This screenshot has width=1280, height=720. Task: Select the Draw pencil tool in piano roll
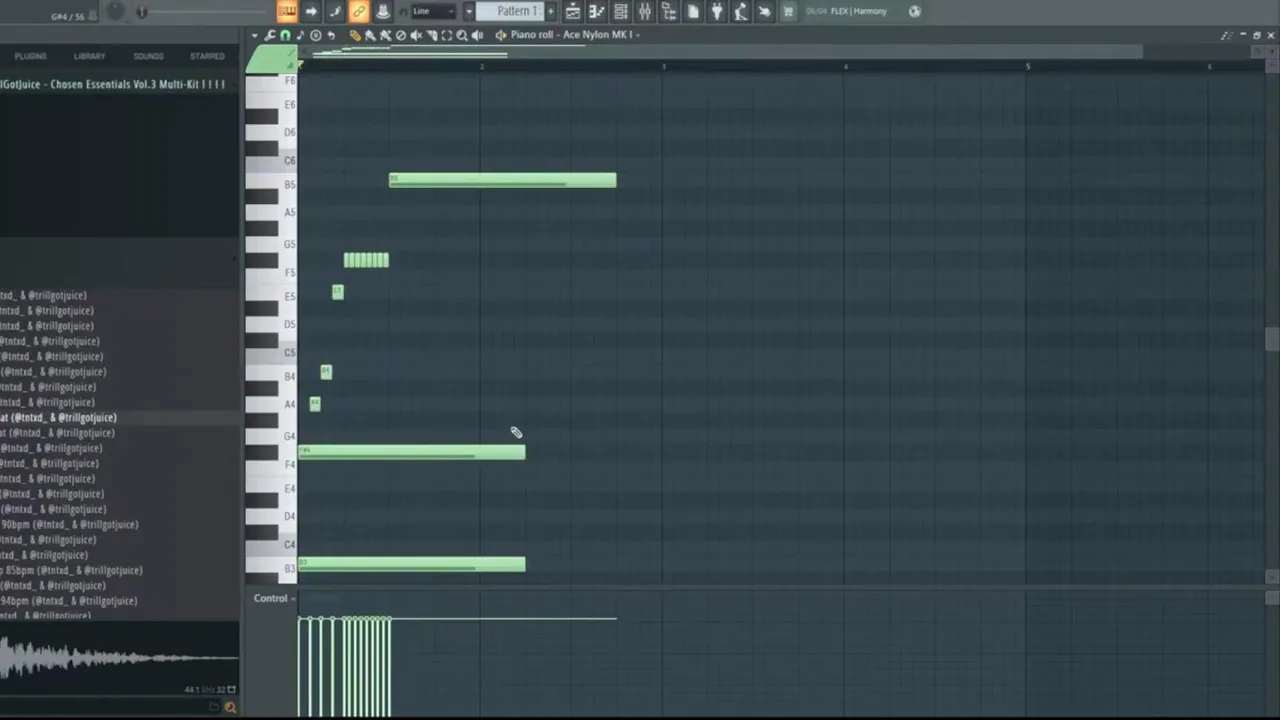point(355,35)
